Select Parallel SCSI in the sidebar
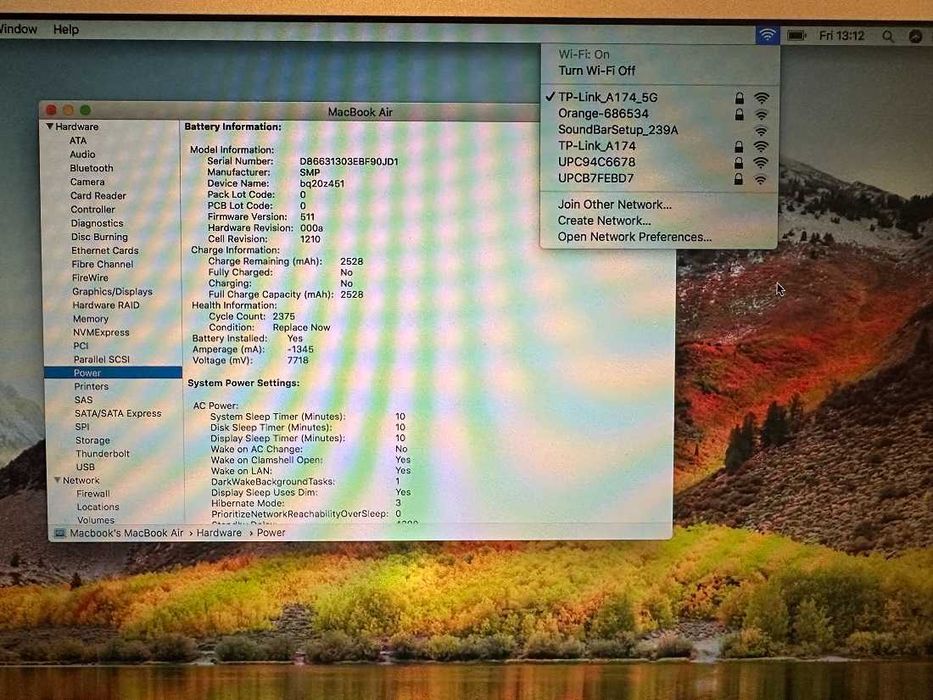Screen dimensions: 933x700 tap(102, 359)
